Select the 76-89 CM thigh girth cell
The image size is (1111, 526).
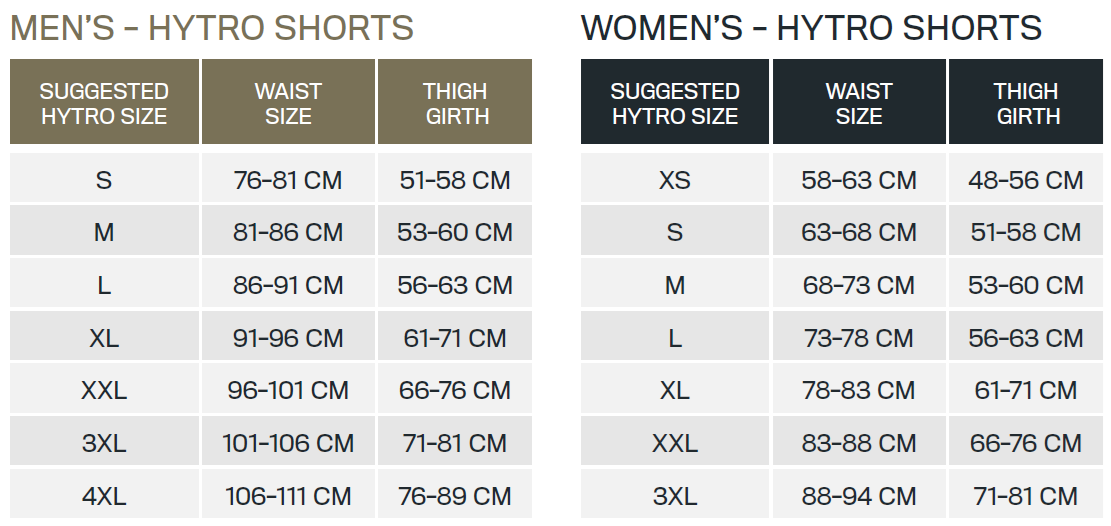455,495
